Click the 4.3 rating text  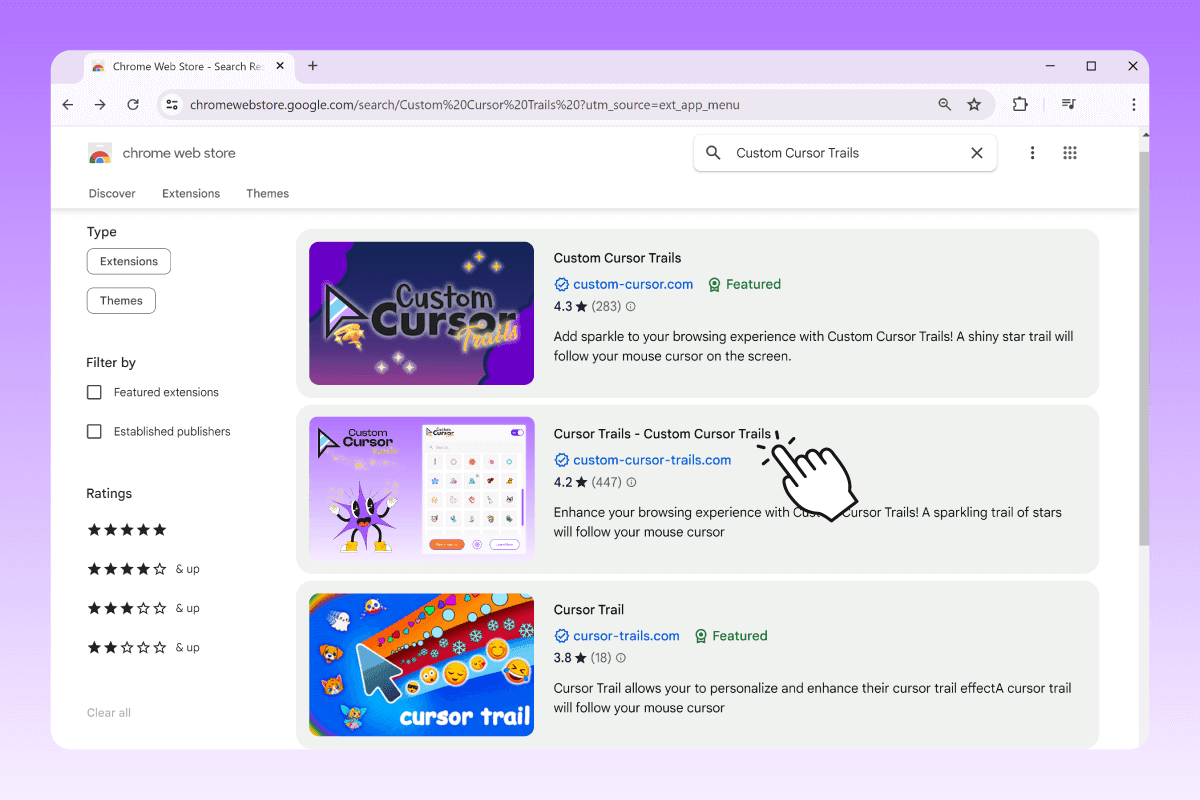pos(563,307)
